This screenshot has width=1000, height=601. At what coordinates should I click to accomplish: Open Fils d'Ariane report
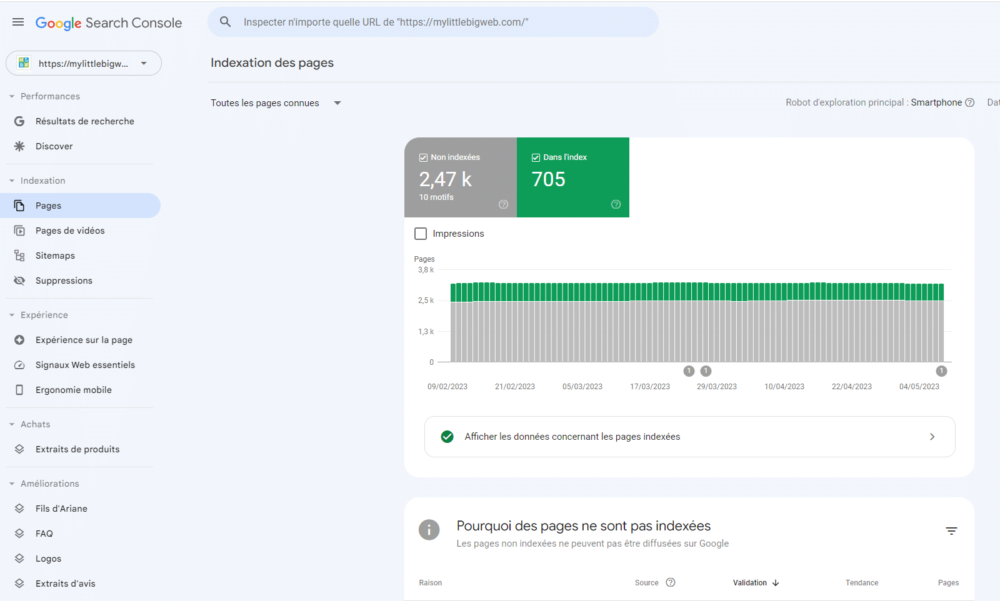pyautogui.click(x=80, y=508)
